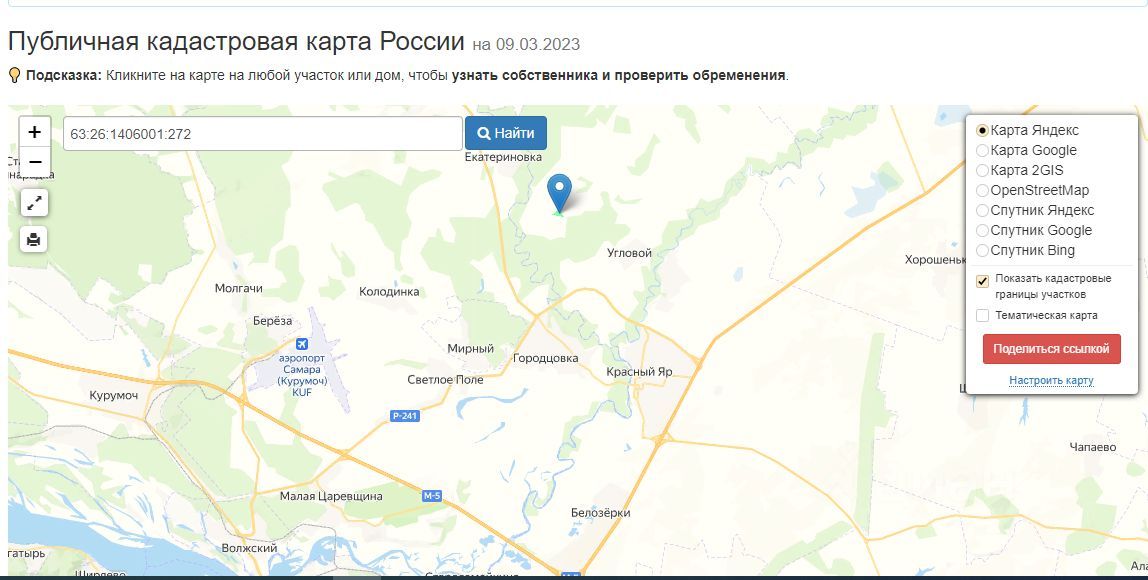
Task: Switch to Спутник Яндекс layer
Action: point(983,210)
